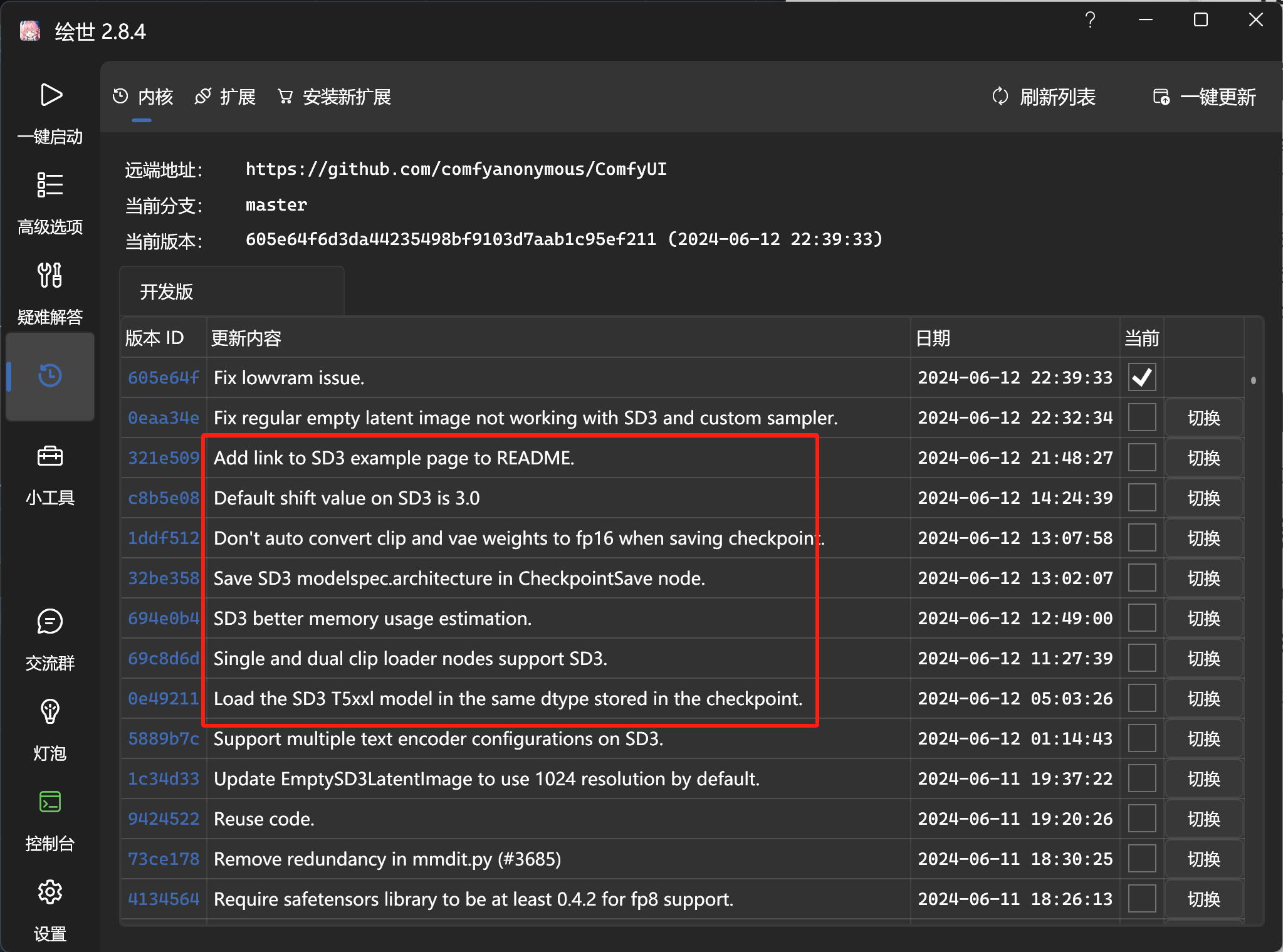Open commit link 605e64f

[164, 378]
